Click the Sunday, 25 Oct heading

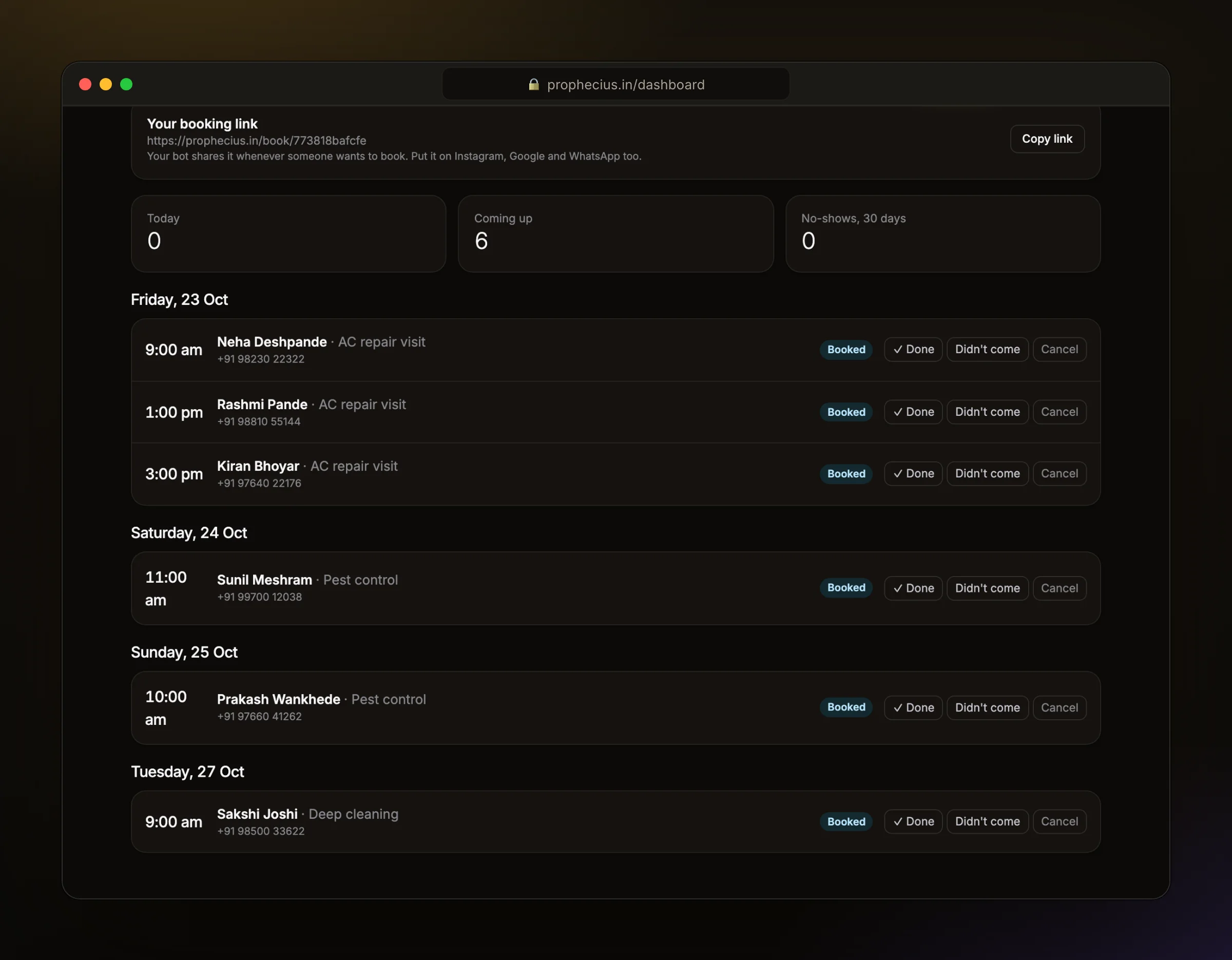(184, 652)
